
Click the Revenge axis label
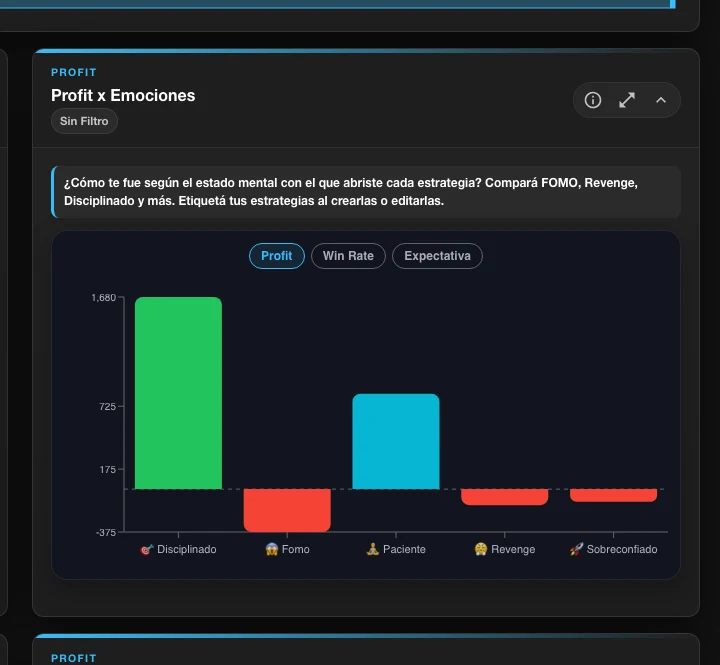click(x=513, y=549)
